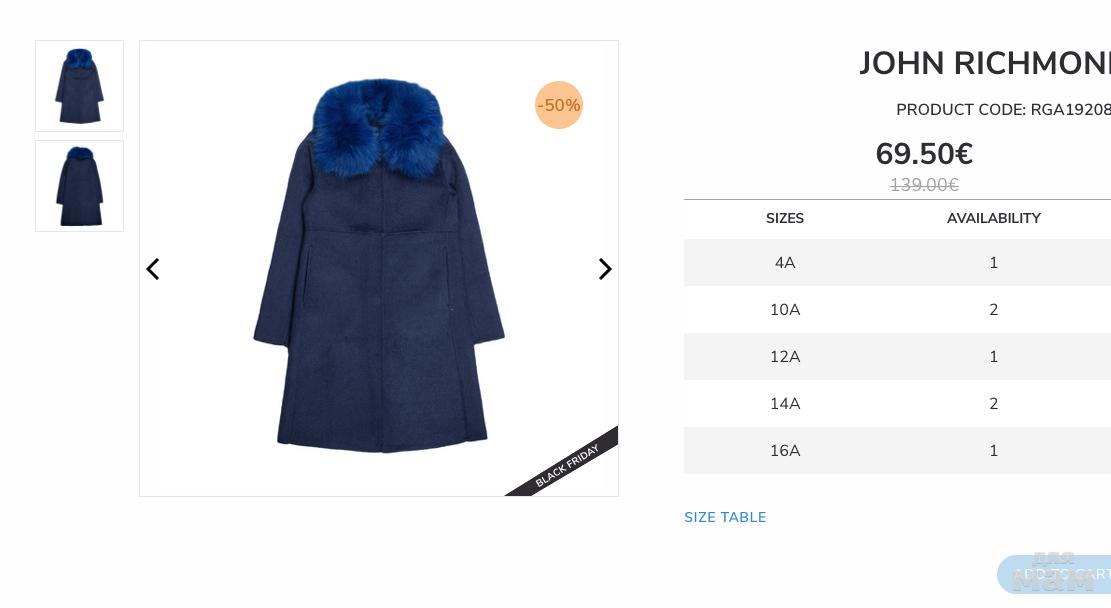Choose size 4A row
Viewport: 1111px width, 608px height.
pyautogui.click(x=897, y=263)
